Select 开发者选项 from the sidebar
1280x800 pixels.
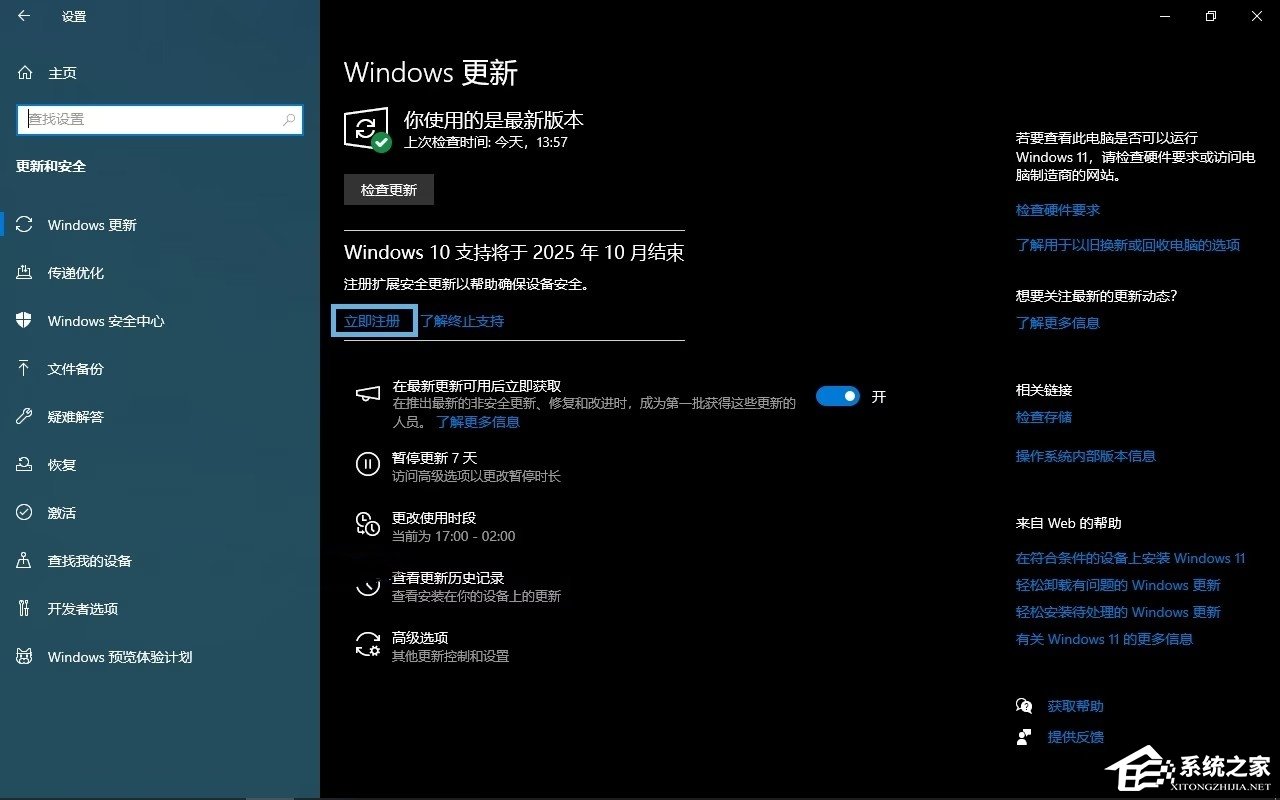click(25, 609)
